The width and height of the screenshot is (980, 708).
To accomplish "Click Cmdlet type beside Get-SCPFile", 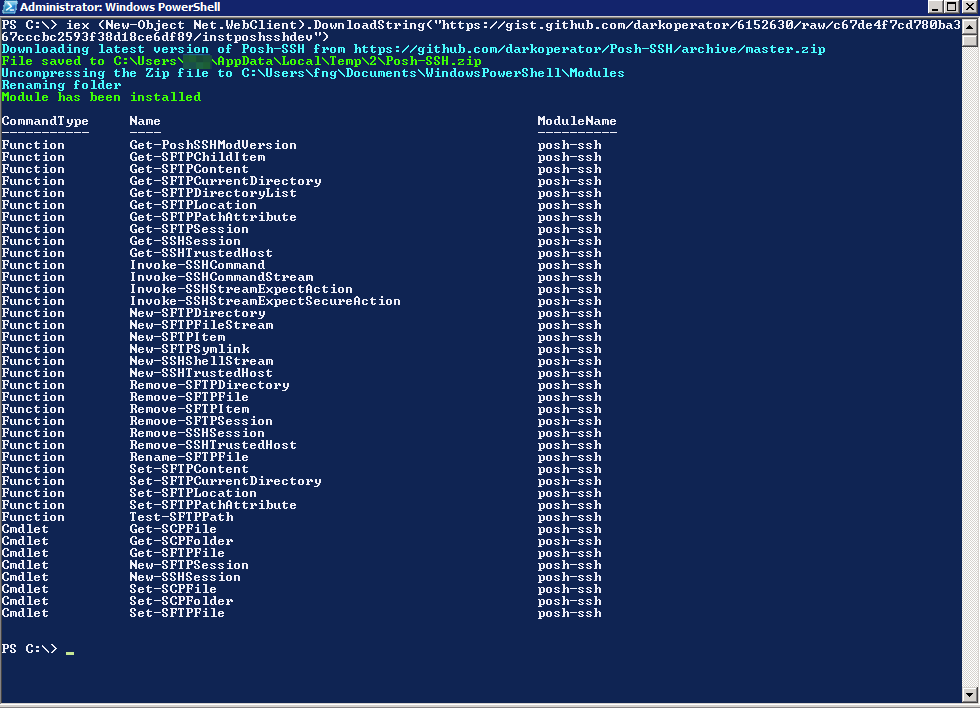I will (25, 529).
